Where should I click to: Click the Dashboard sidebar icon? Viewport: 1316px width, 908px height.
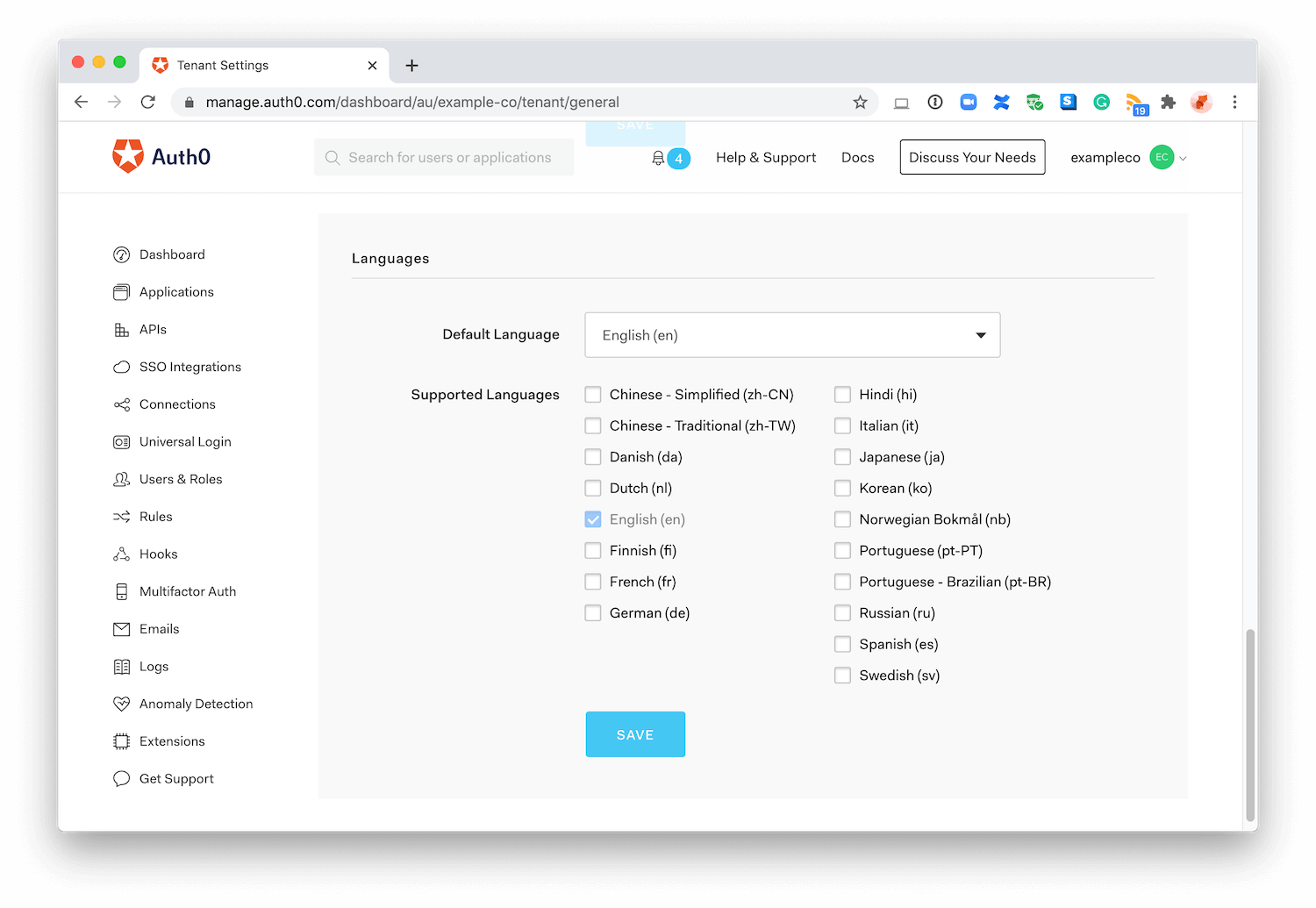[x=121, y=254]
